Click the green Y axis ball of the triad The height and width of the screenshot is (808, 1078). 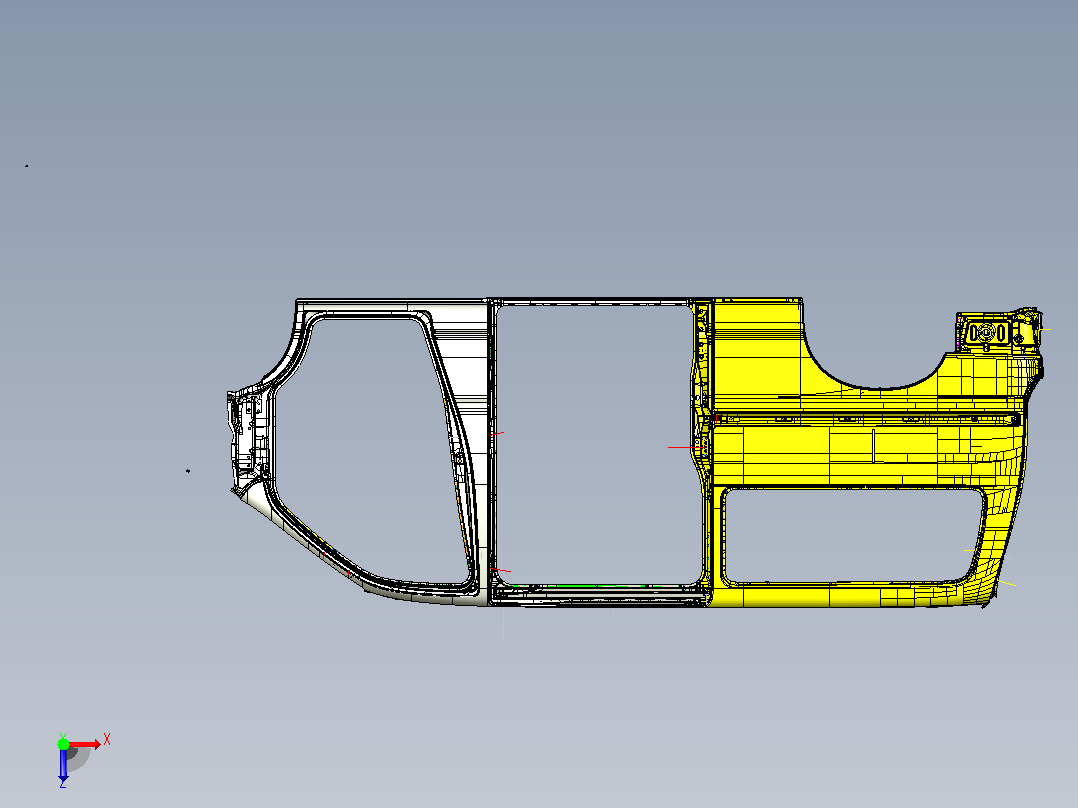click(63, 743)
